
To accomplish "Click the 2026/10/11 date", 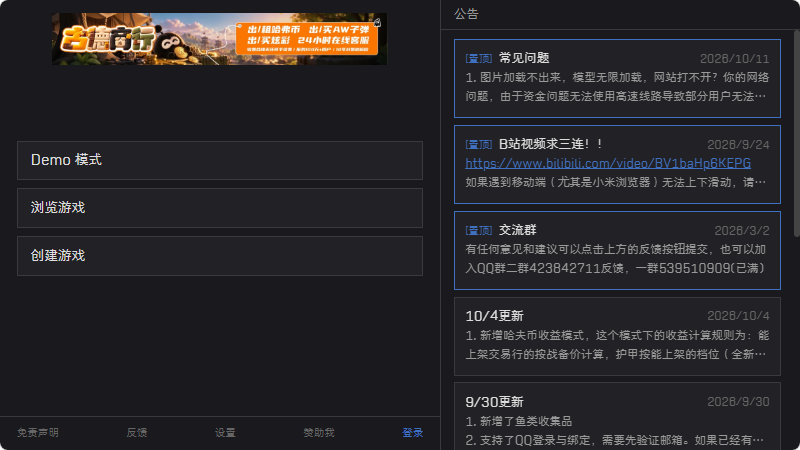I will tap(734, 59).
